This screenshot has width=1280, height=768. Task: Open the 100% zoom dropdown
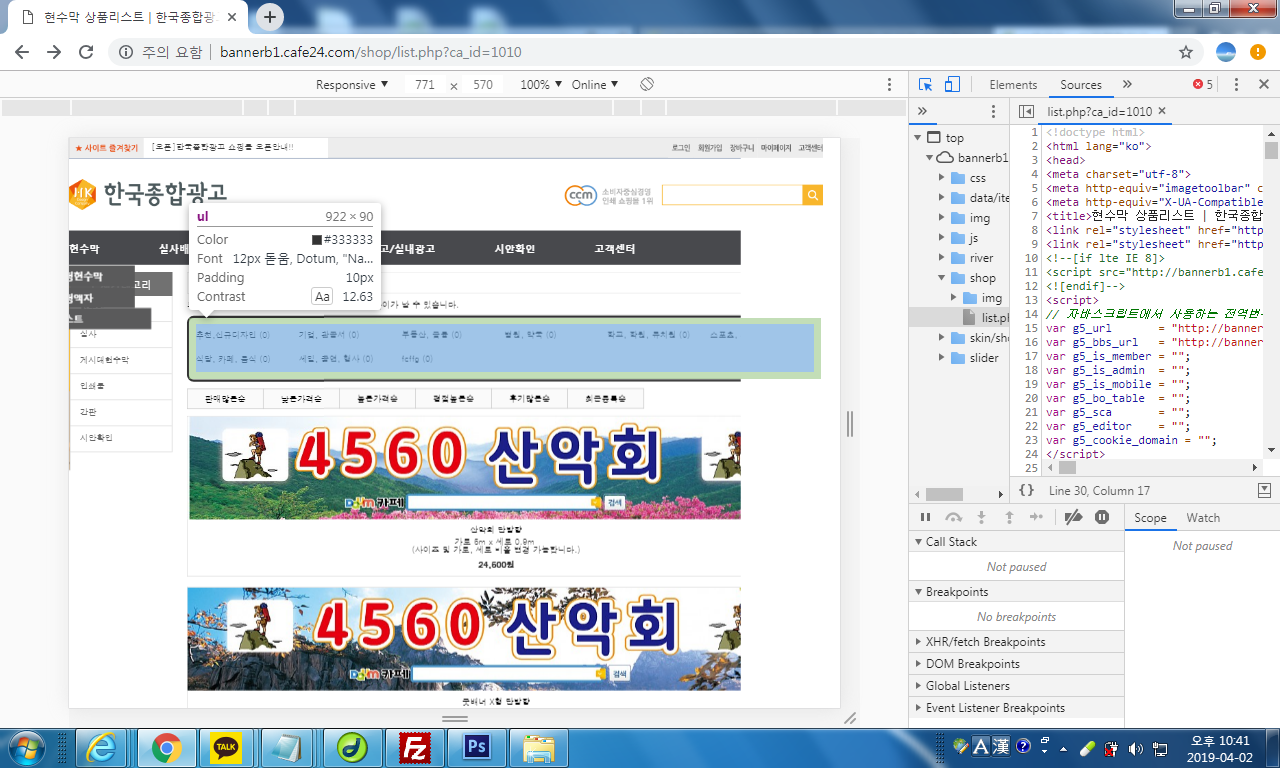[x=541, y=85]
